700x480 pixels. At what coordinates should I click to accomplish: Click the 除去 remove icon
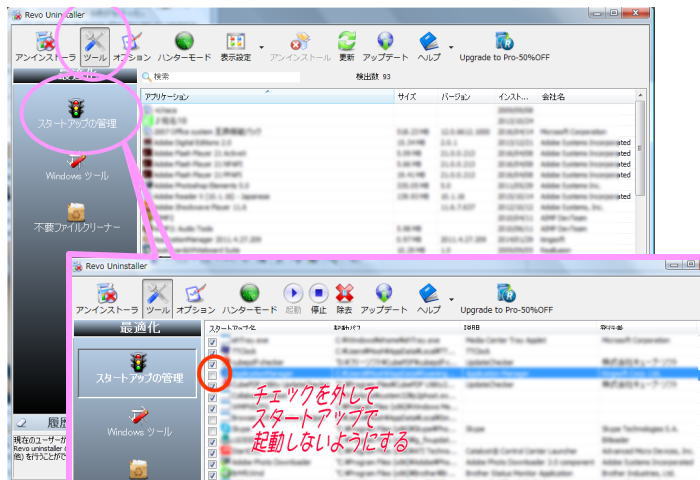coord(344,298)
